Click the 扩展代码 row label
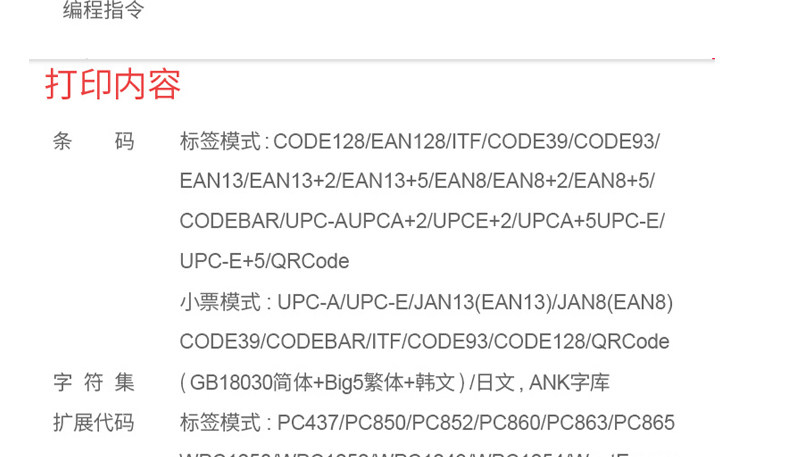The height and width of the screenshot is (457, 790). [94, 422]
